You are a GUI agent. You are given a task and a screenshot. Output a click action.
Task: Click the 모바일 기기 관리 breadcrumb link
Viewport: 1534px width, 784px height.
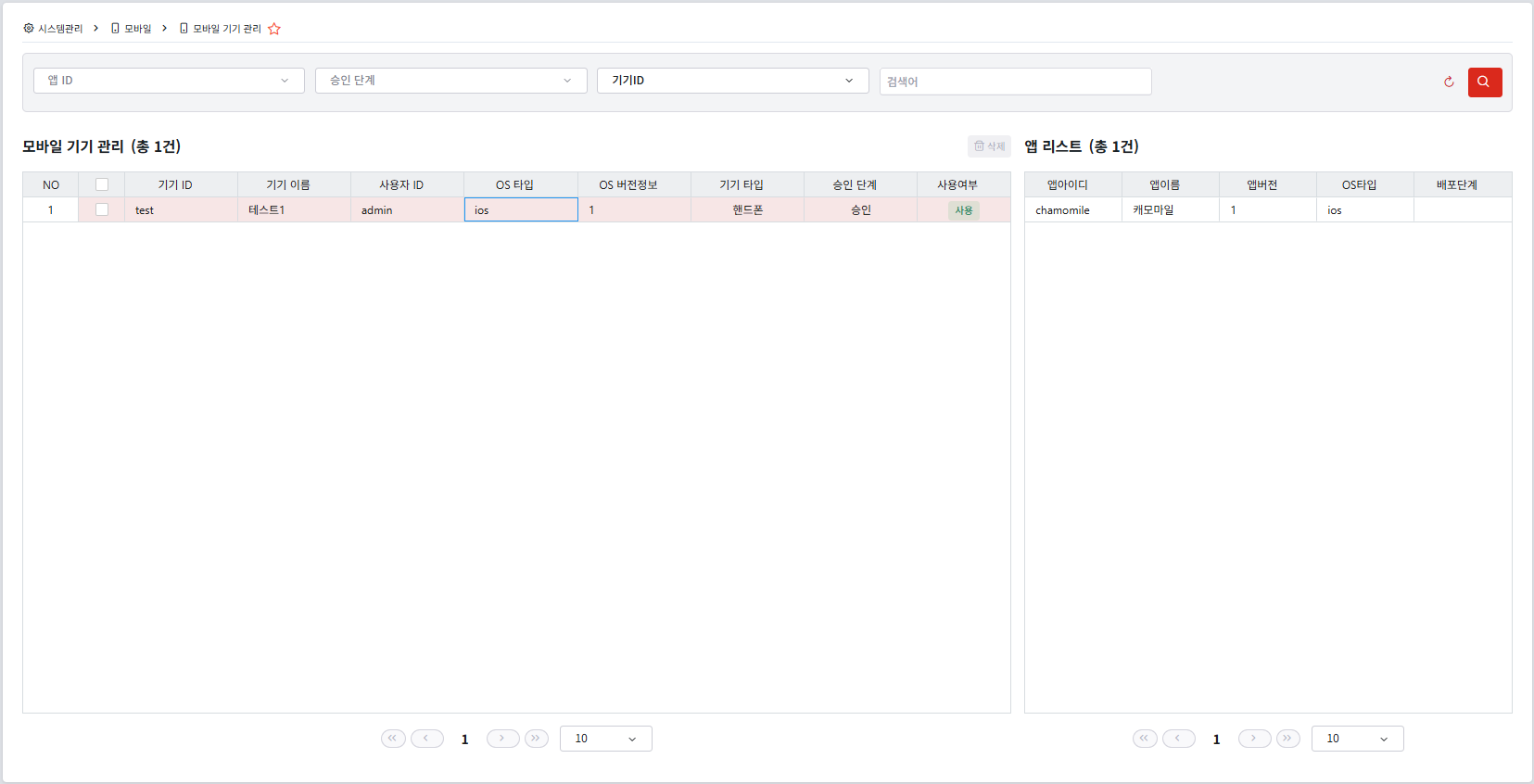tap(227, 29)
